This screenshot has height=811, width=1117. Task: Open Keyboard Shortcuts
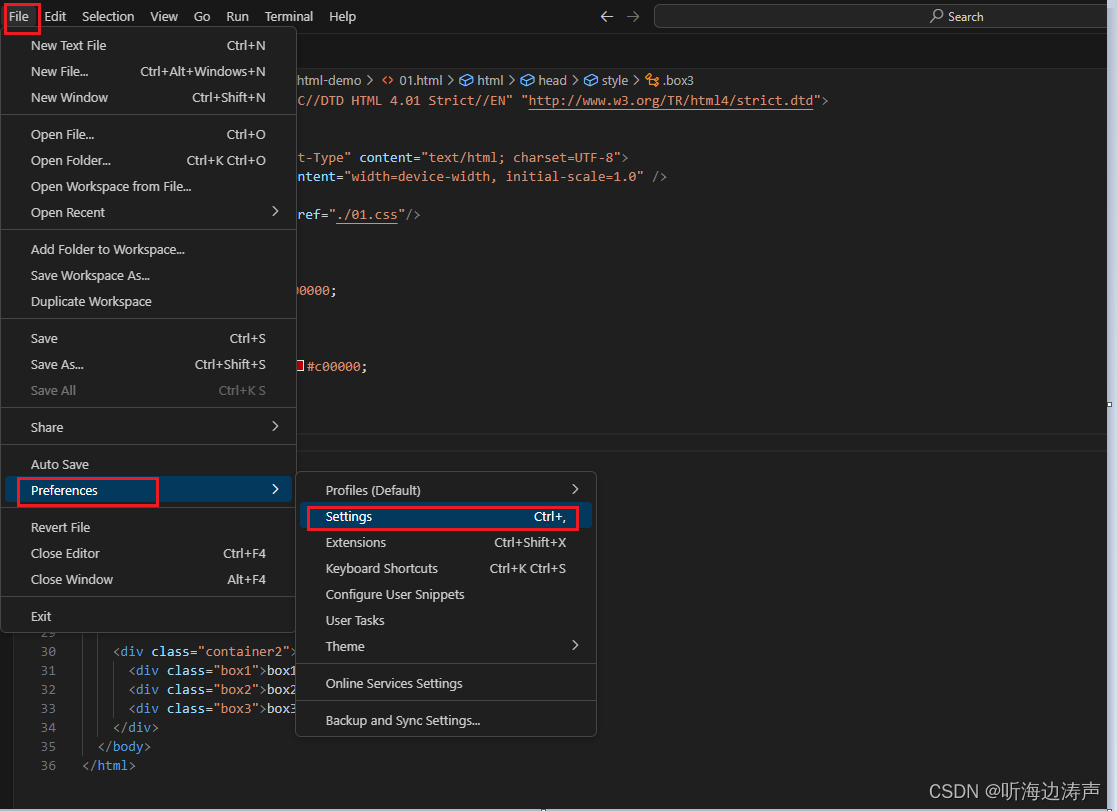pyautogui.click(x=446, y=569)
